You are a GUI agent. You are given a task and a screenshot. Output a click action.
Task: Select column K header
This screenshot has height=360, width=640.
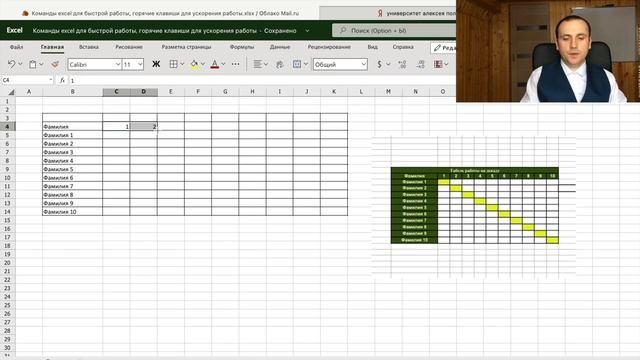334,92
